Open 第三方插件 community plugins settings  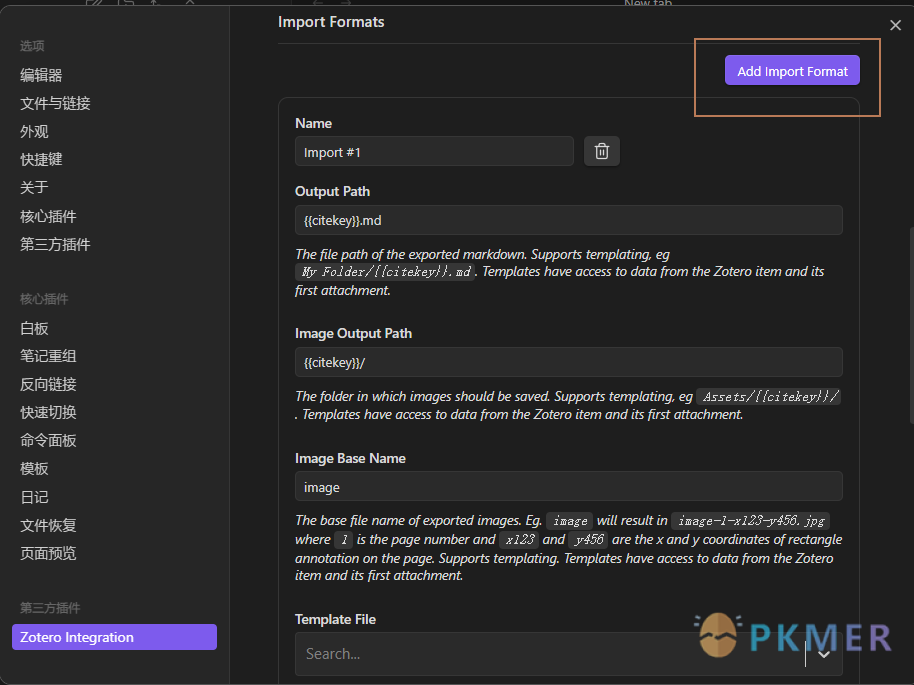56,244
